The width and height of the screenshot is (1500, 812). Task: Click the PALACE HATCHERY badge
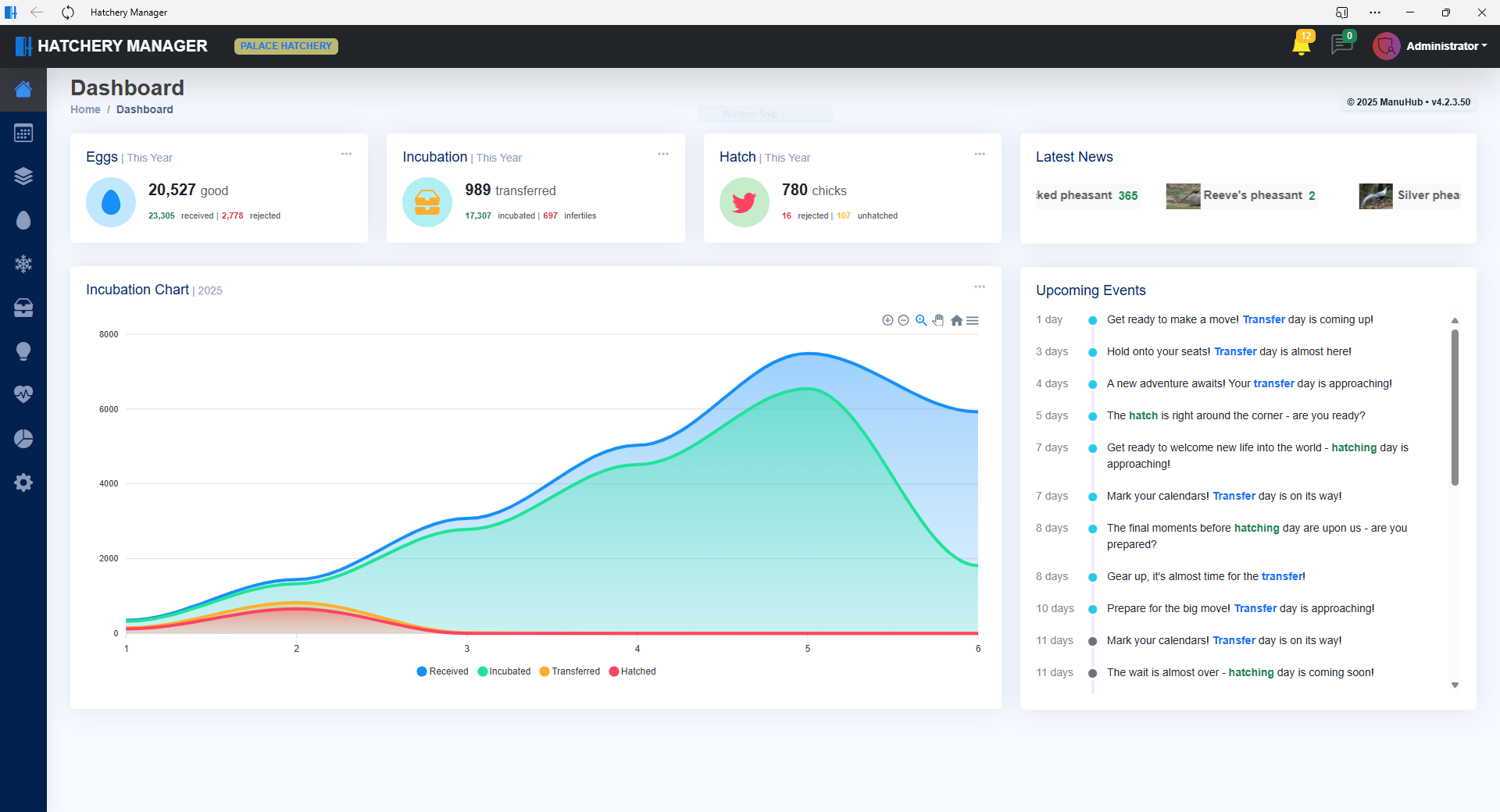[x=285, y=46]
